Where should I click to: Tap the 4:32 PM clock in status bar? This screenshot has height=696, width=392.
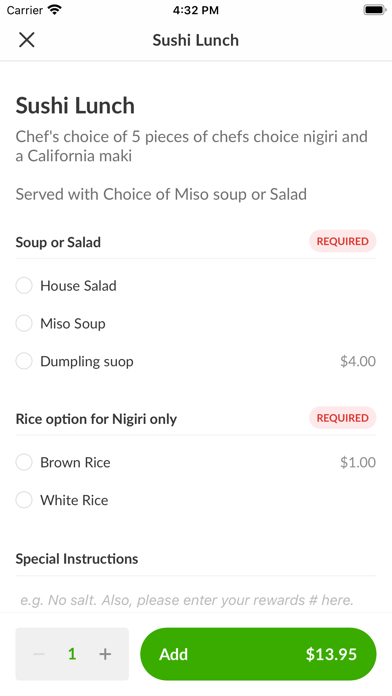(196, 10)
